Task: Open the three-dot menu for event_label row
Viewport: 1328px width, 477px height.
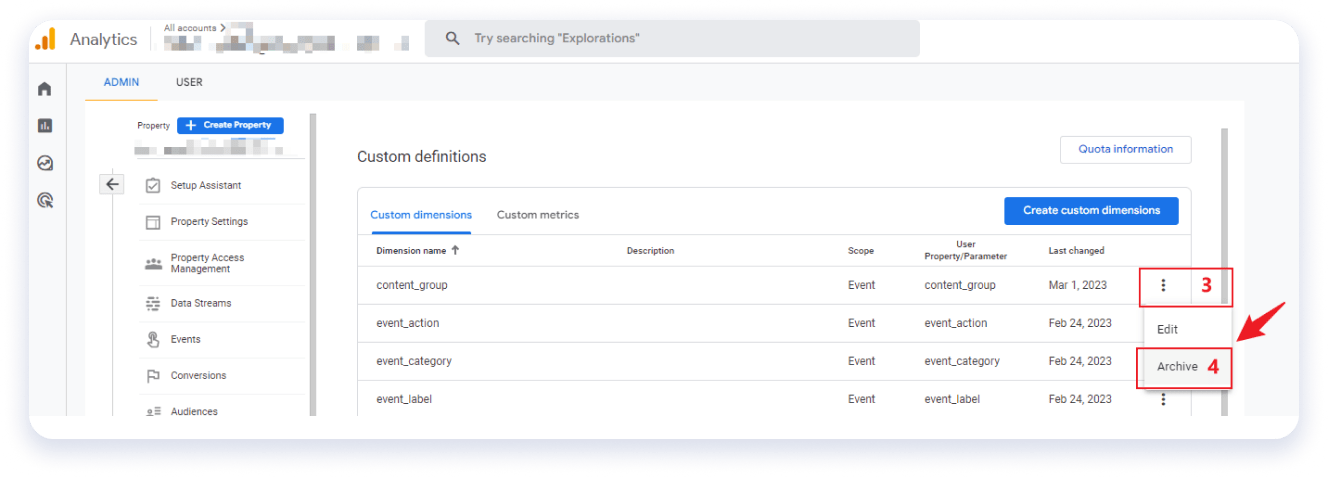Action: [x=1163, y=399]
